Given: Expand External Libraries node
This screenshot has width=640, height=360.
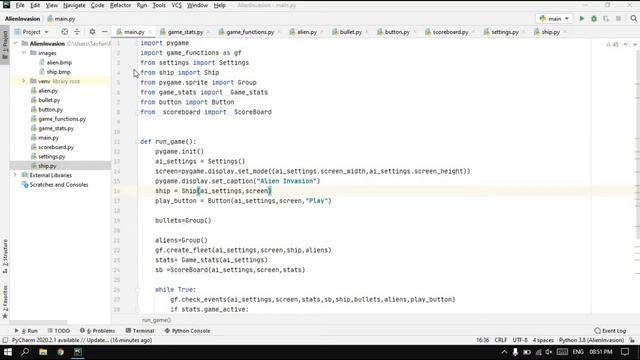Looking at the screenshot, I should click(x=16, y=175).
